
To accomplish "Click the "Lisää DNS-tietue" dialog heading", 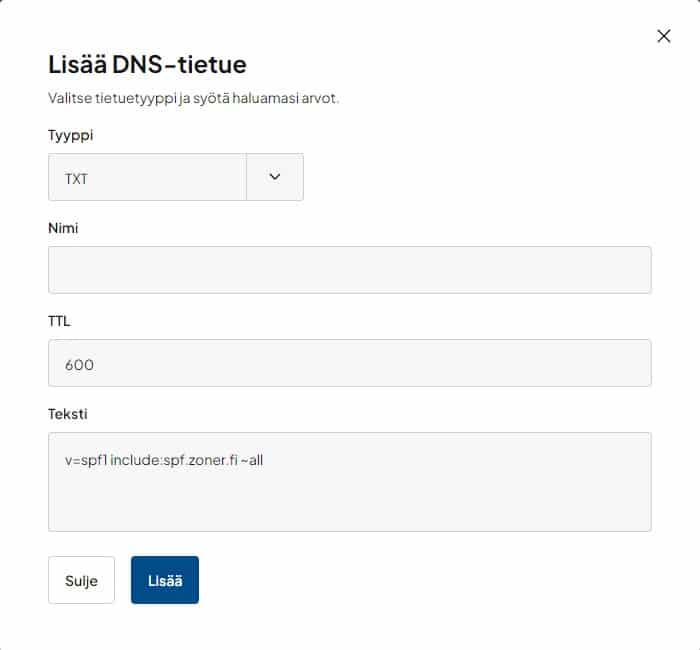I will (x=147, y=65).
